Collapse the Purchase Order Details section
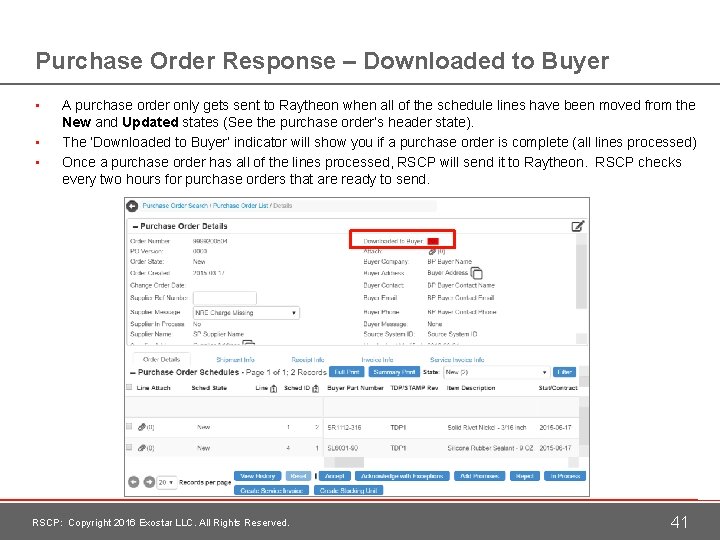 (135, 226)
